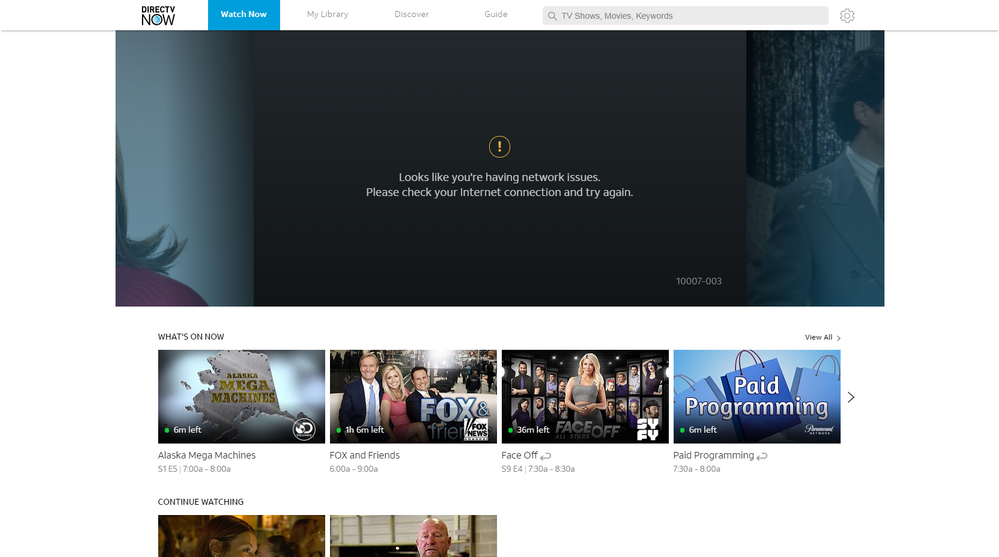Click the Paid Programming title text

(x=714, y=455)
